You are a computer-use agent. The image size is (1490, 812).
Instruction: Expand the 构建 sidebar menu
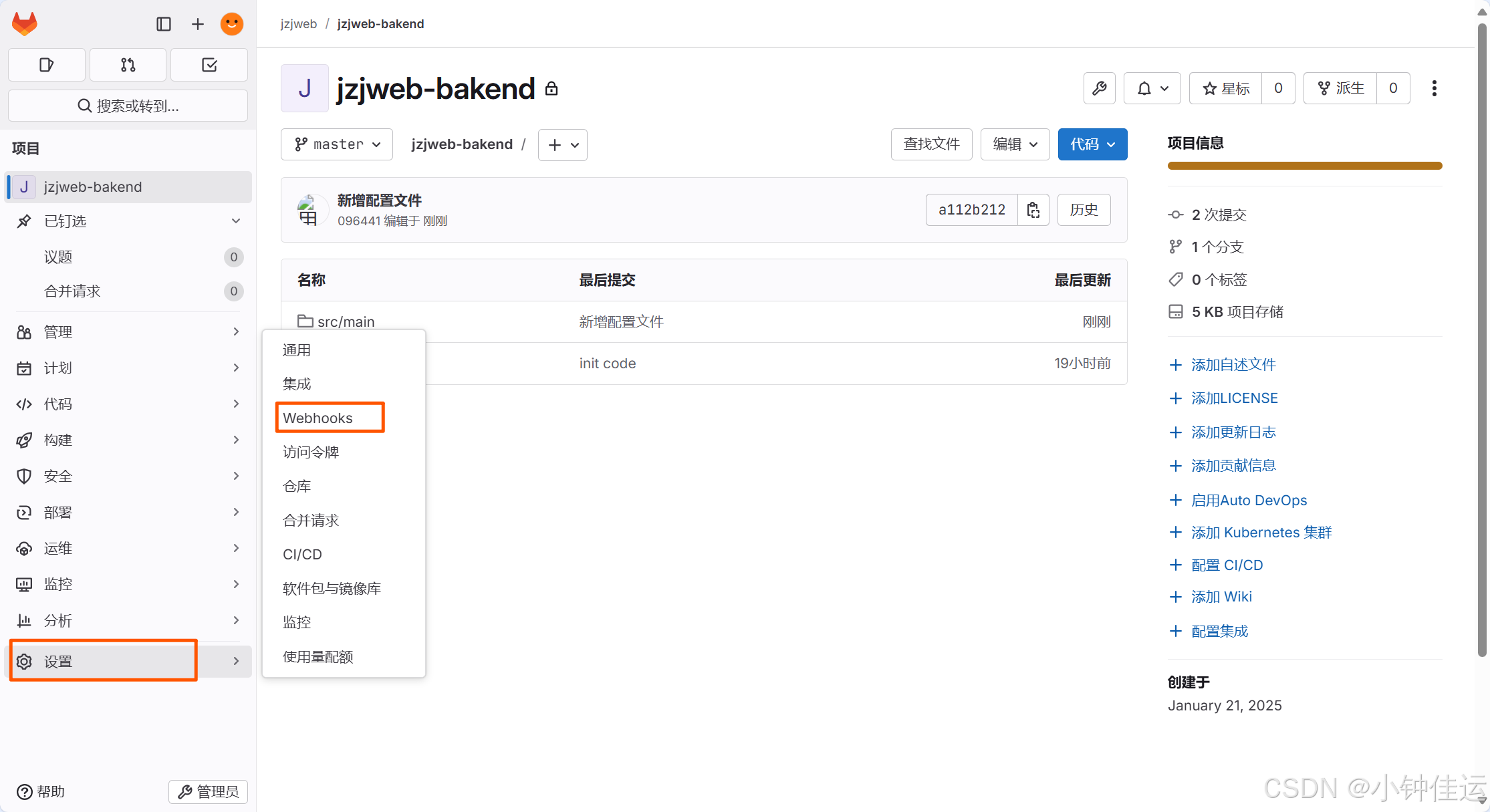coord(129,440)
